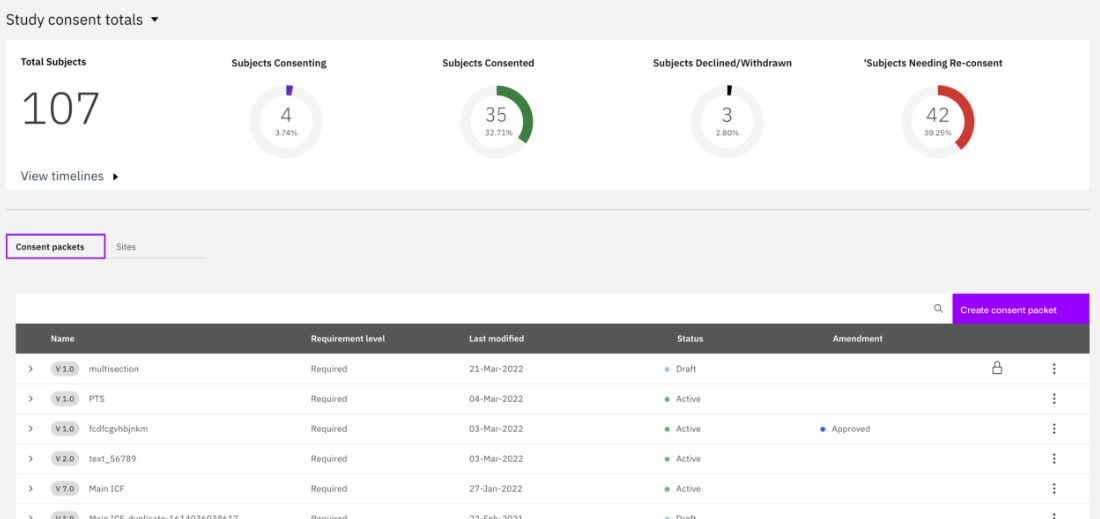1100x519 pixels.
Task: Click the Subjects Needing Re-consent progress ring
Action: tap(937, 122)
